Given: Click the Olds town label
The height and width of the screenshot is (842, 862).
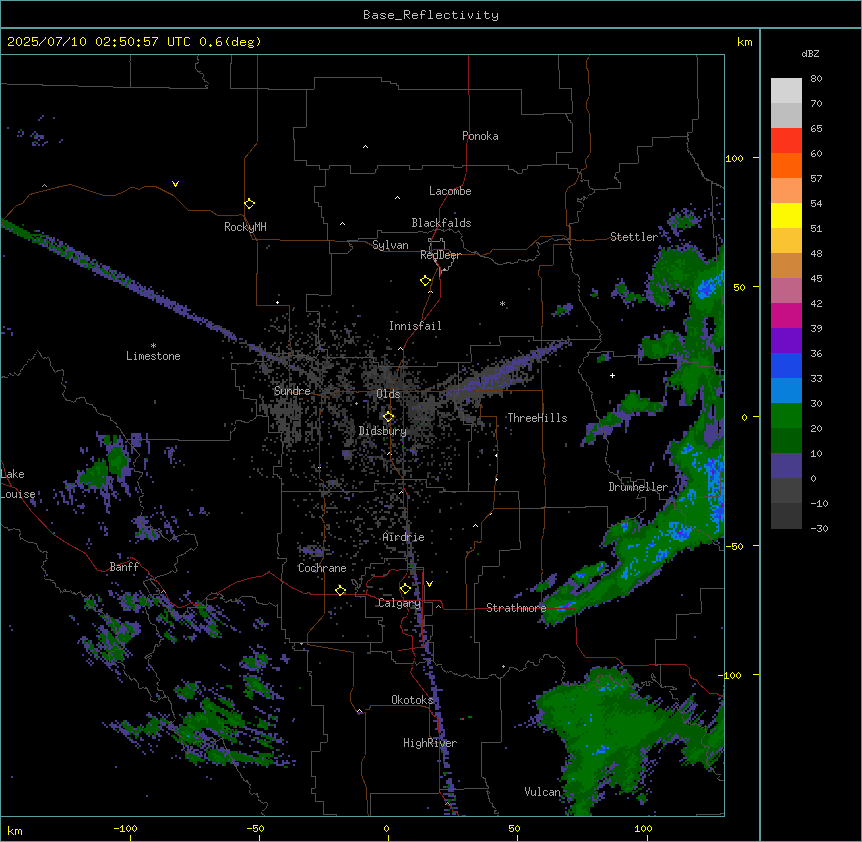Looking at the screenshot, I should (x=388, y=394).
